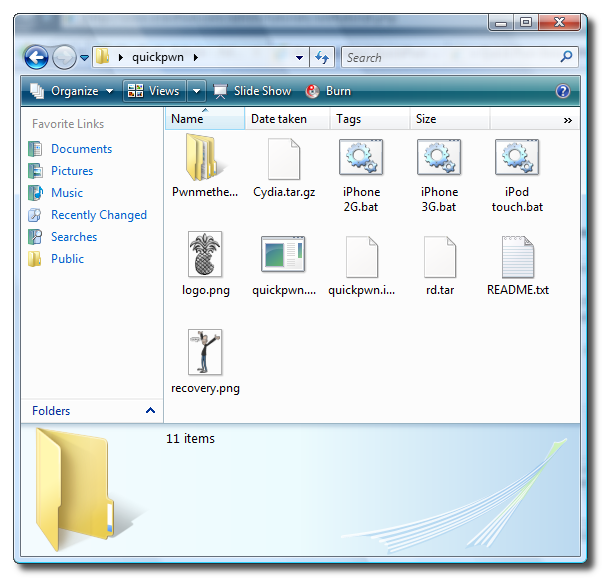Open Help with the question mark icon
602x578 pixels.
point(562,91)
